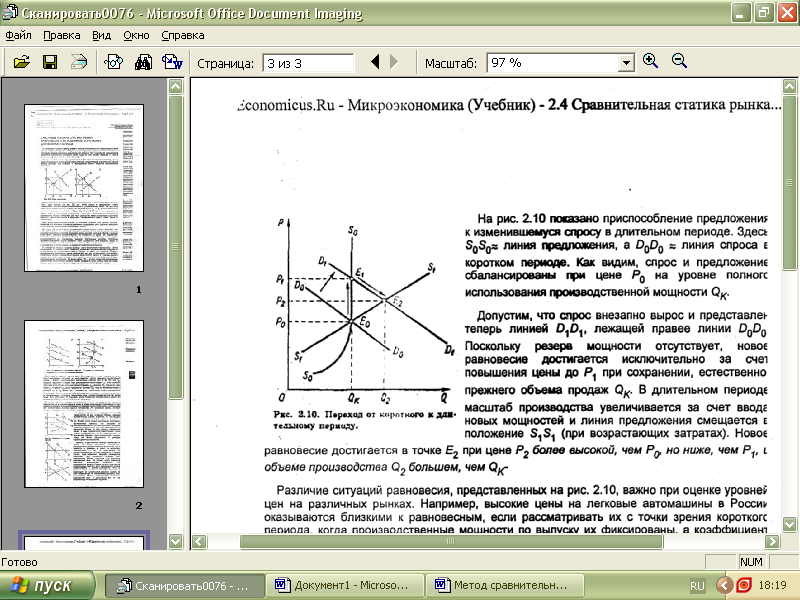
Task: Click the Print icon in the toolbar
Action: (79, 62)
